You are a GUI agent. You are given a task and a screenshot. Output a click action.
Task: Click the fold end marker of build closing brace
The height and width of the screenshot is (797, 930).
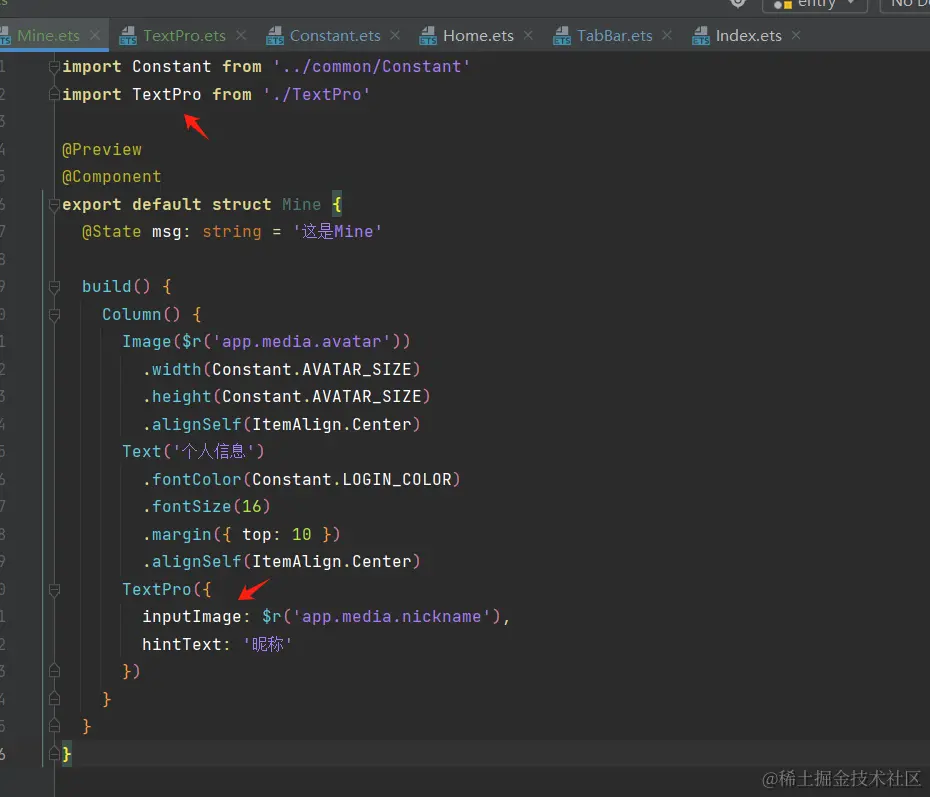point(54,726)
